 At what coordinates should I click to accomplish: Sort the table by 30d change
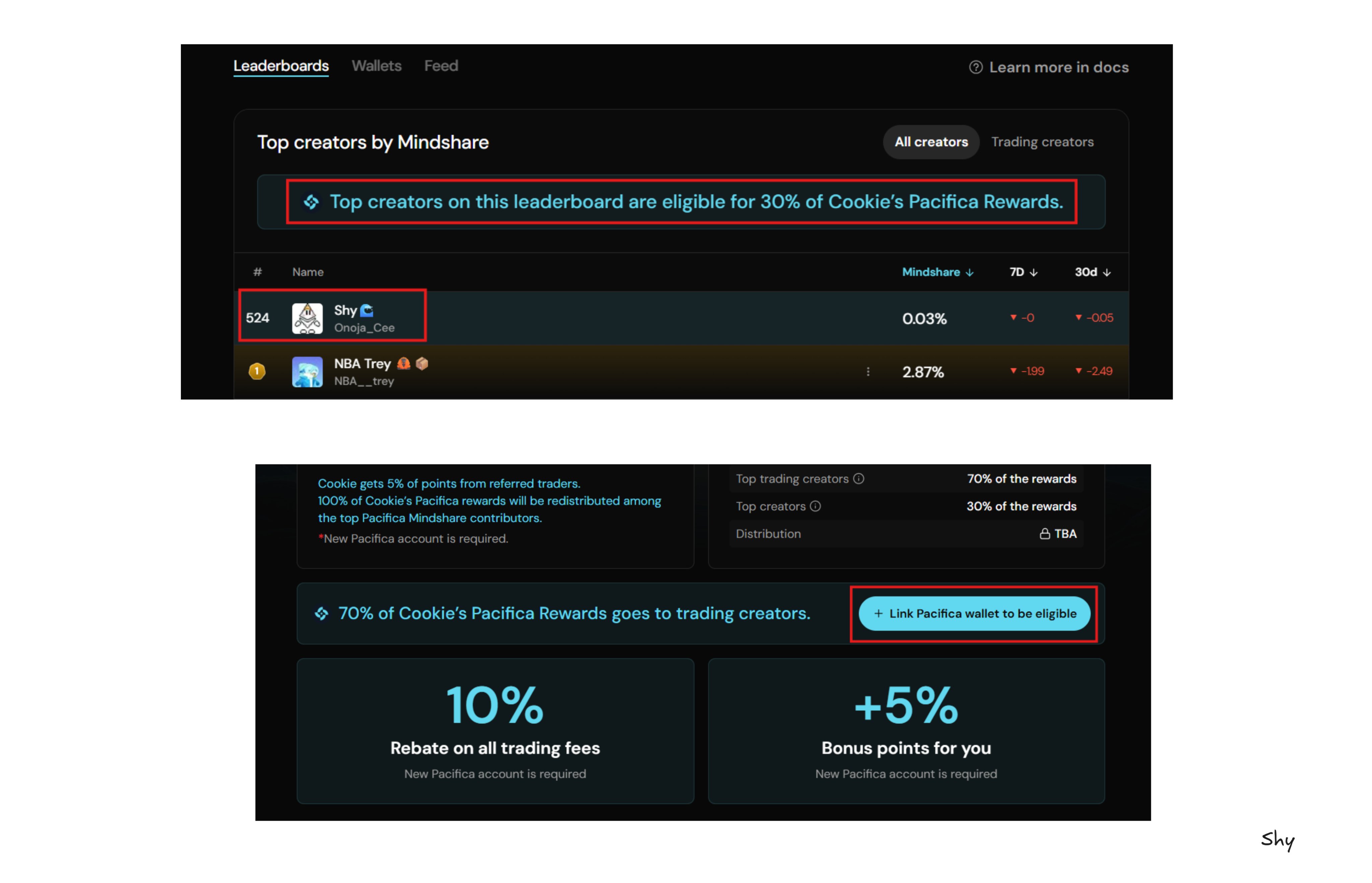(1093, 272)
